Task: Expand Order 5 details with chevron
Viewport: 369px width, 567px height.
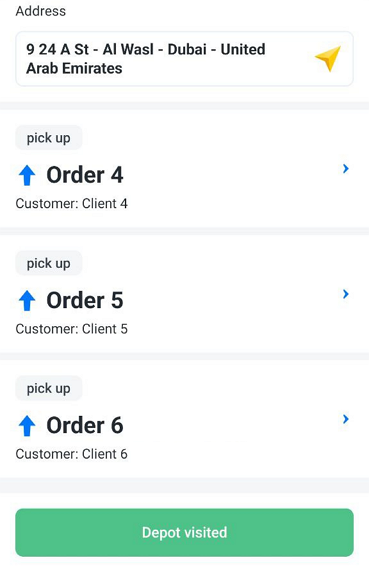Action: point(345,294)
